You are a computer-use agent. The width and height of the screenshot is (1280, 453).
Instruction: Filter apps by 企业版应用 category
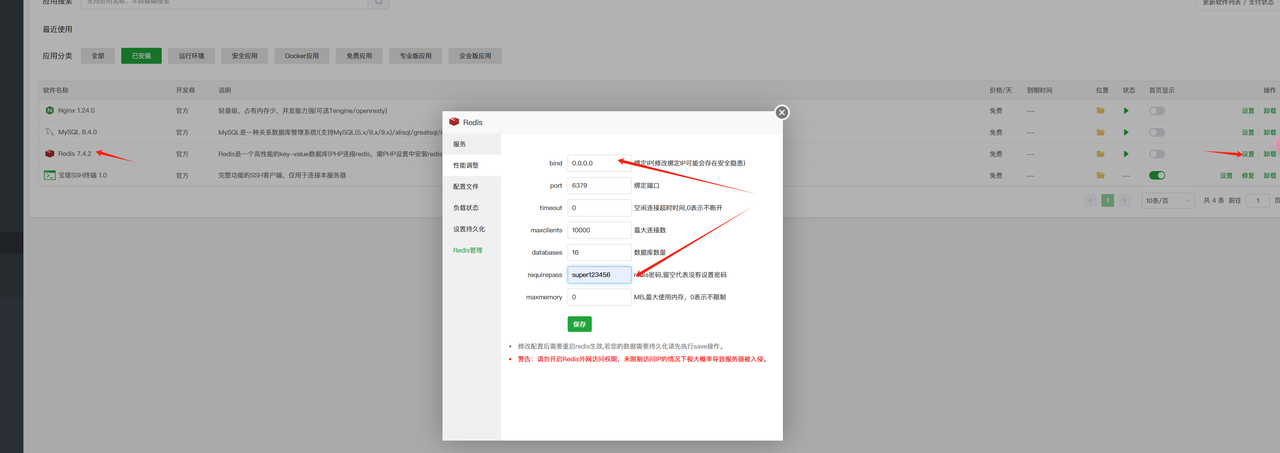click(475, 56)
